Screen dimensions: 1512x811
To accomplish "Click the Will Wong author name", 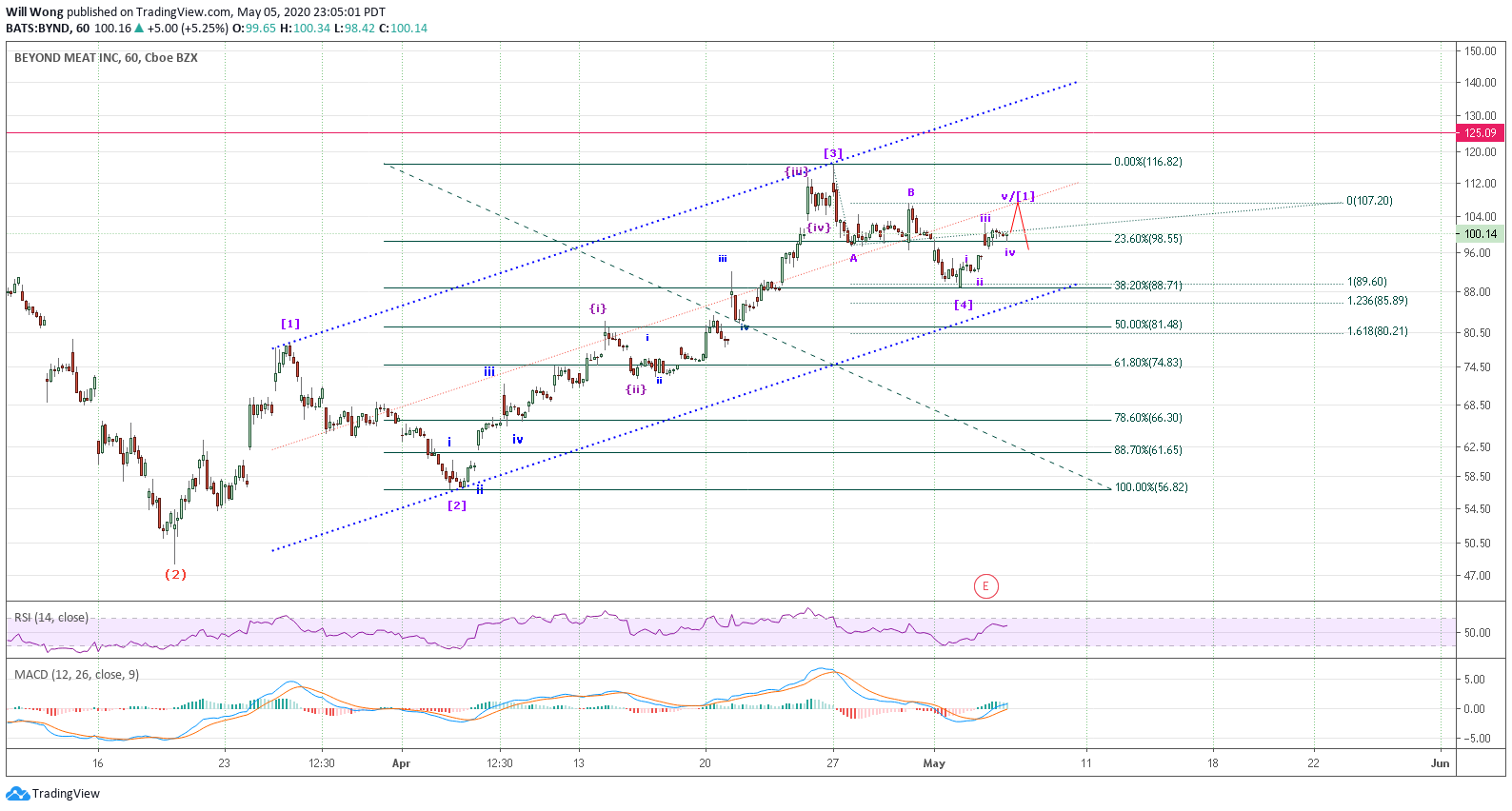I will [x=34, y=12].
